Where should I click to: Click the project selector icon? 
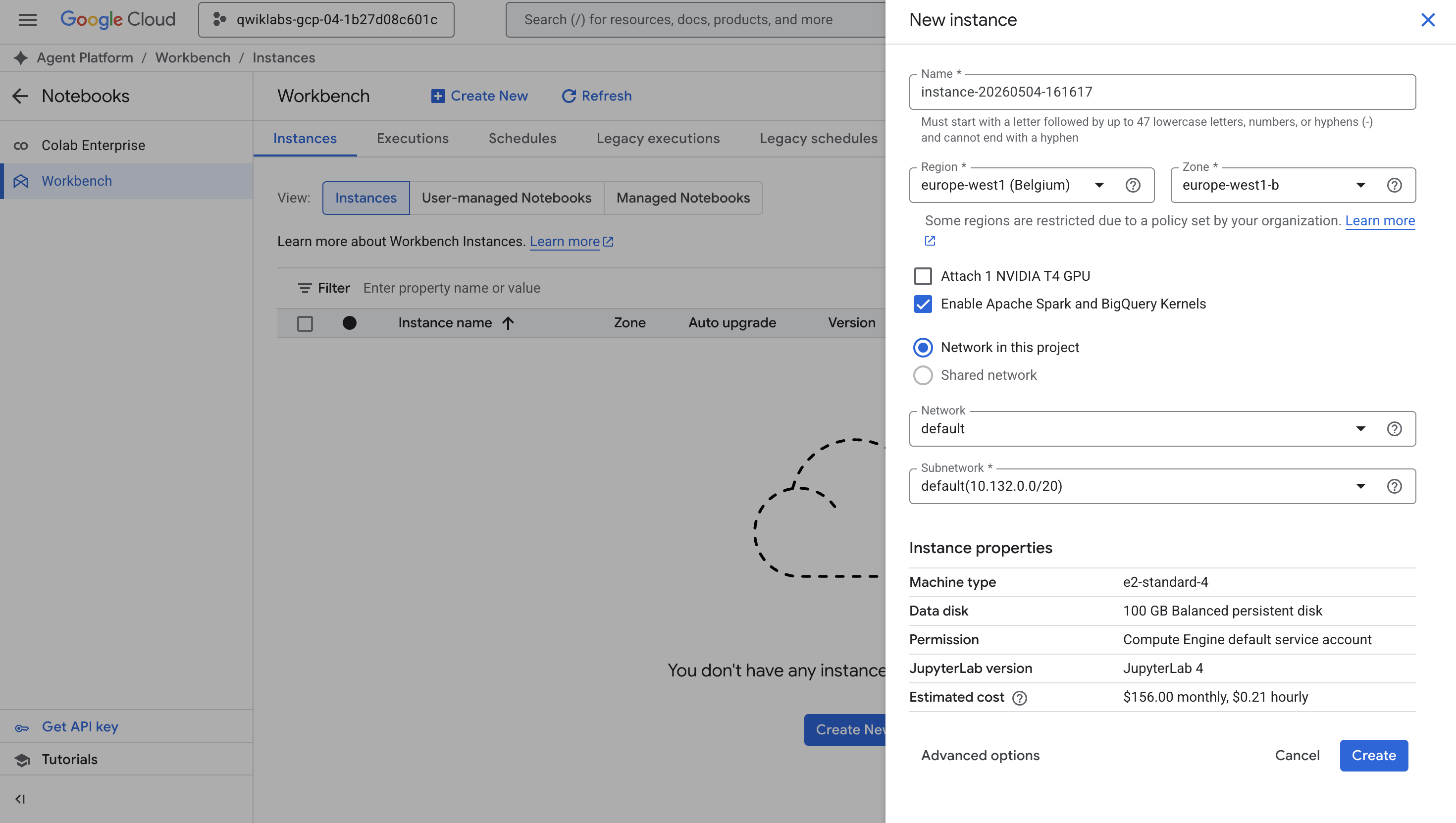coord(219,20)
